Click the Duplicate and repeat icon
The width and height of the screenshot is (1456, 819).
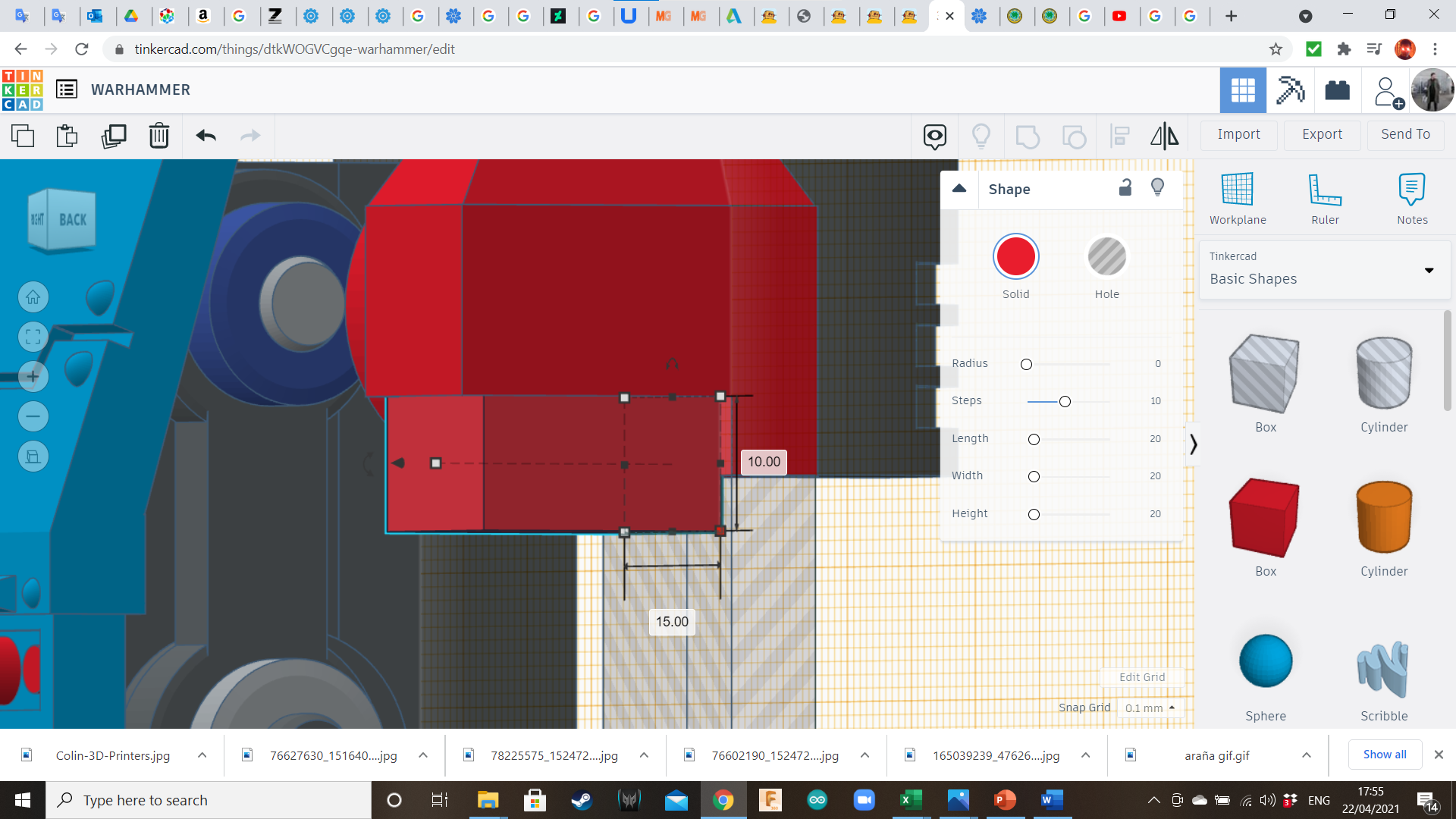114,136
